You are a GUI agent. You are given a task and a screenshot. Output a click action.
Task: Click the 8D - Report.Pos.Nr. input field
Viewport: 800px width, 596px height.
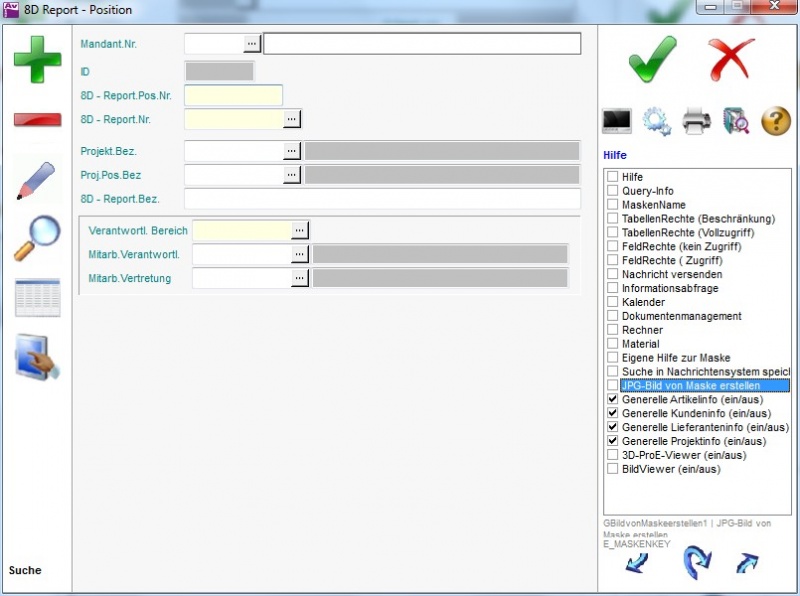pos(233,96)
